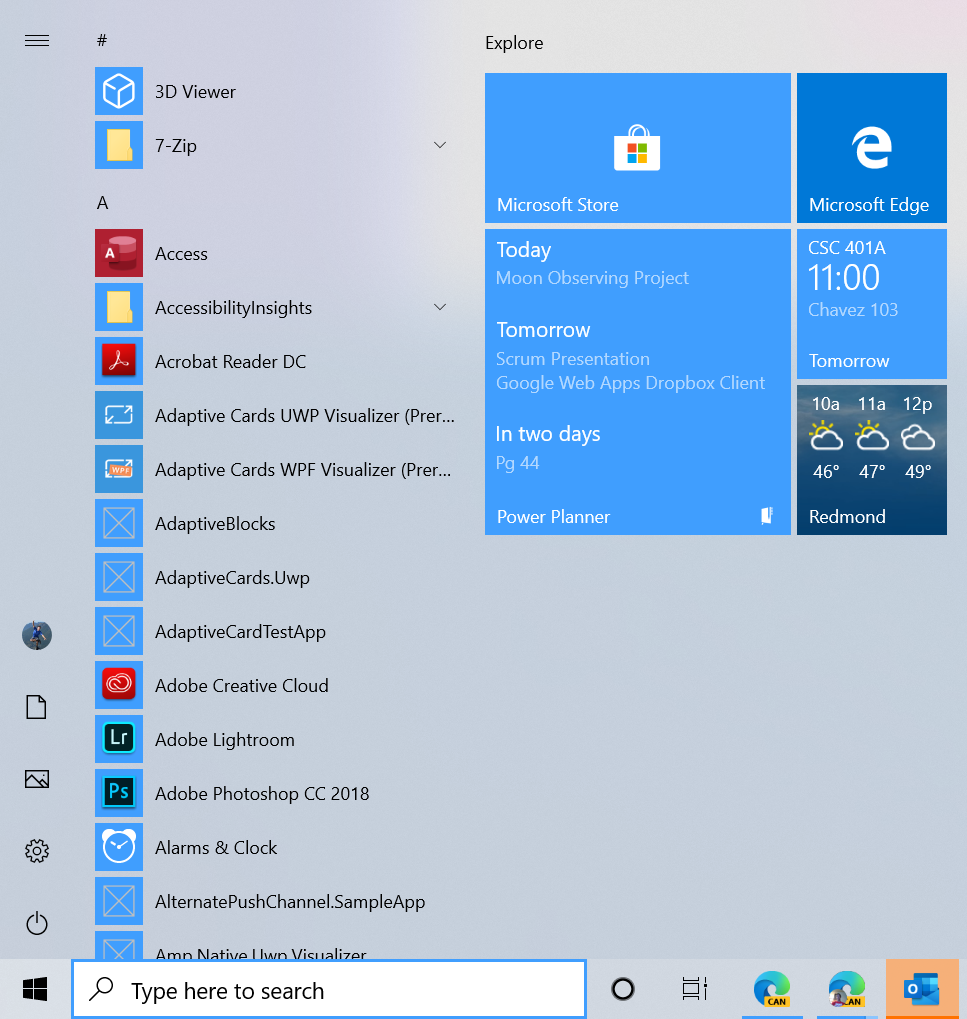Open Acrobat Reader DC icon
The width and height of the screenshot is (967, 1019).
[x=119, y=361]
